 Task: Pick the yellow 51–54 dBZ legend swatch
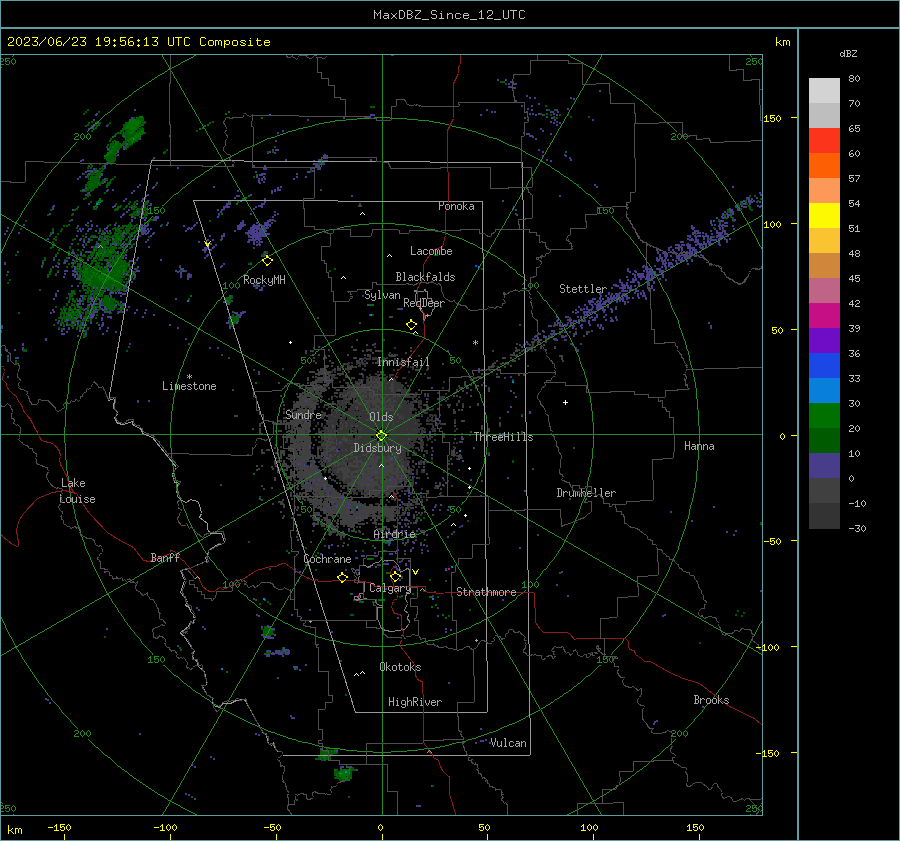824,216
